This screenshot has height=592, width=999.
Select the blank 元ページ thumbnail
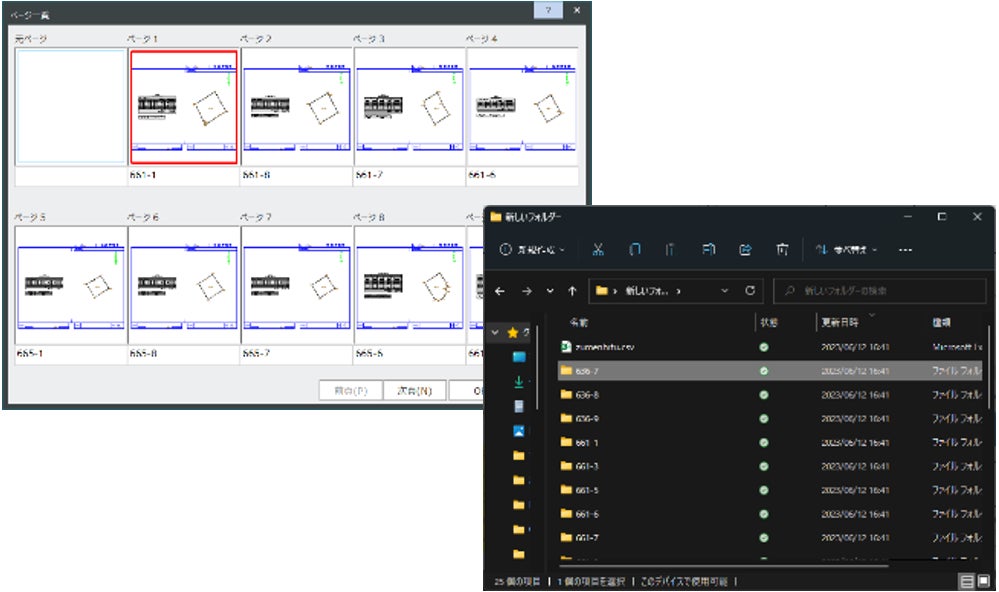pyautogui.click(x=71, y=108)
